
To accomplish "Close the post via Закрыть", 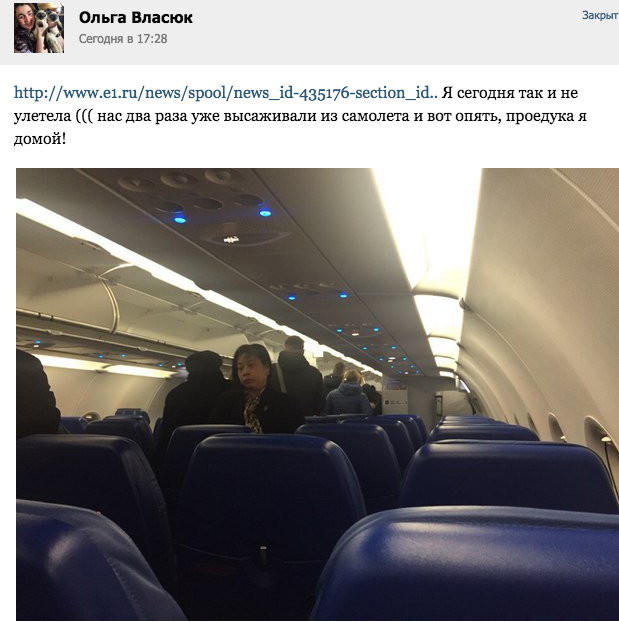I will pyautogui.click(x=600, y=15).
